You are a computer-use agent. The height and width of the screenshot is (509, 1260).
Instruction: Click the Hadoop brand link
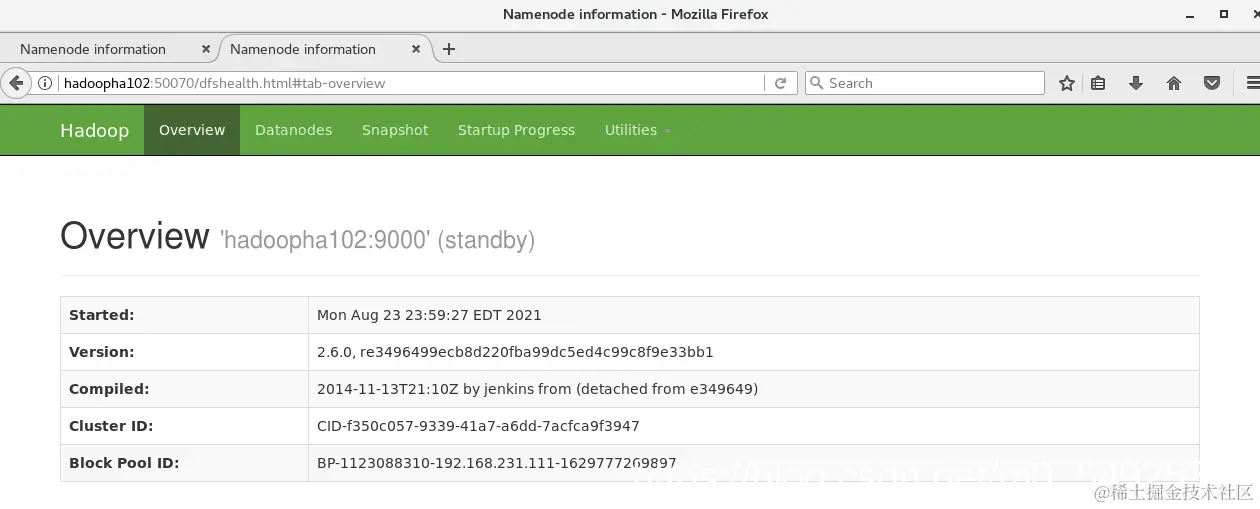(x=94, y=131)
